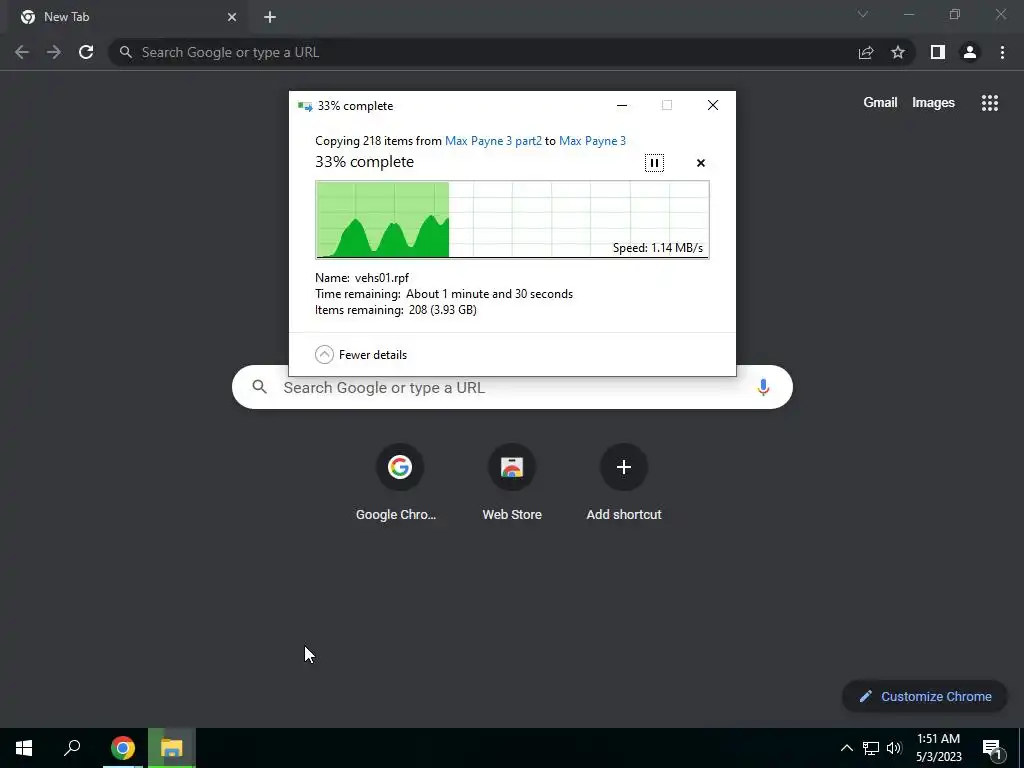This screenshot has width=1024, height=768.
Task: Click the search magnifier in page search box
Action: 259,387
